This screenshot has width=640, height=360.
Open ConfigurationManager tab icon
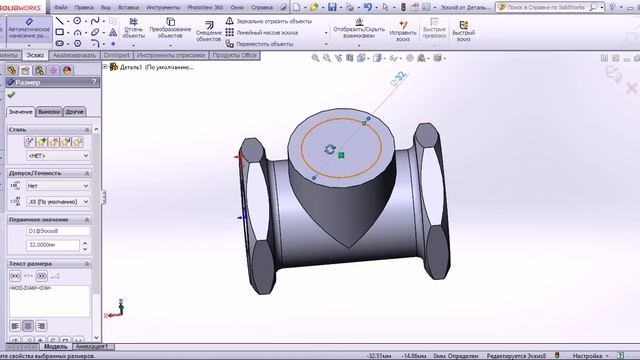pyautogui.click(x=39, y=70)
